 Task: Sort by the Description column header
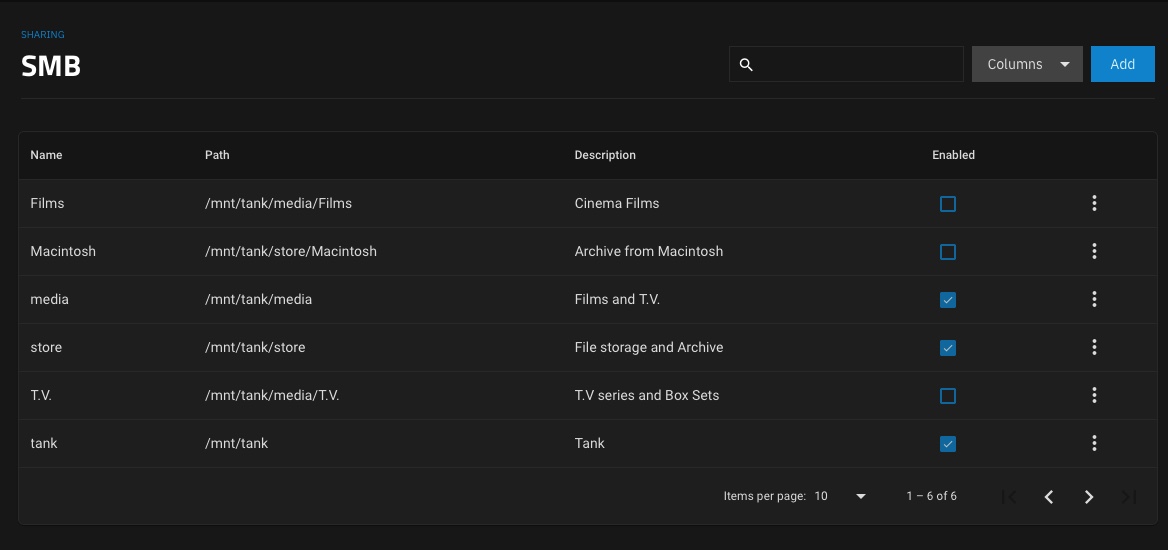(605, 155)
